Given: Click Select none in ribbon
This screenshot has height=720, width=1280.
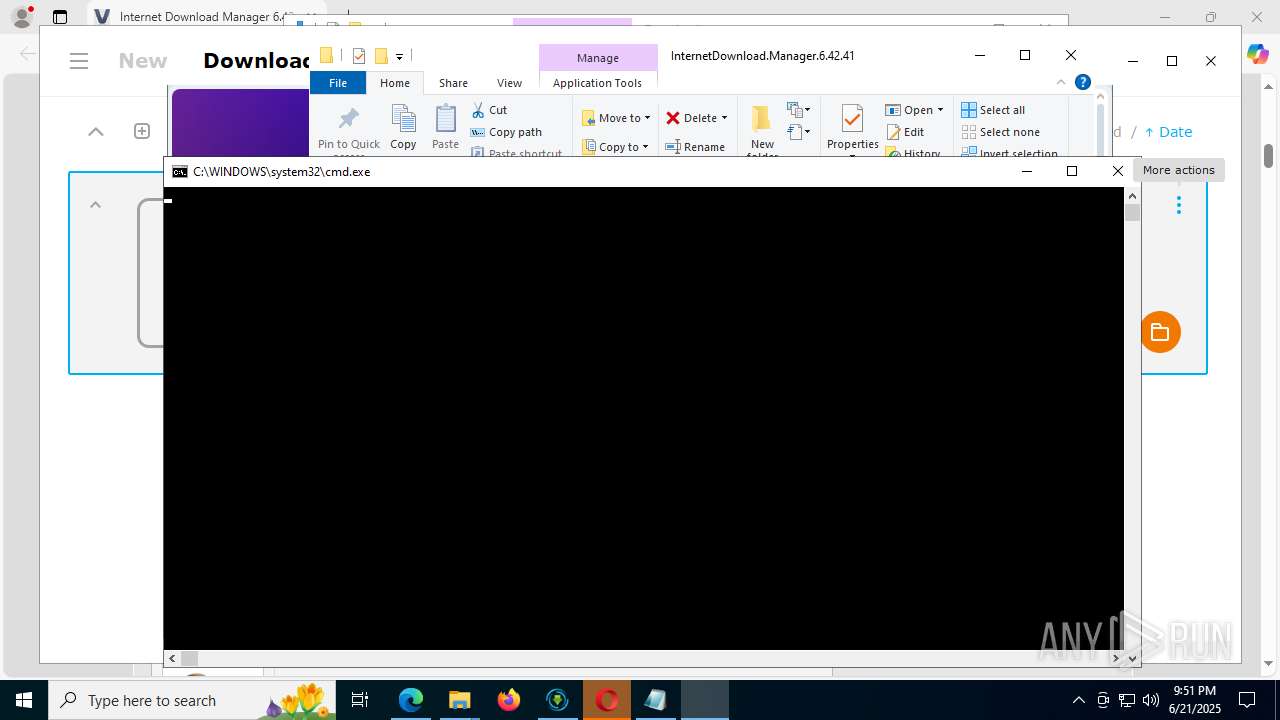Looking at the screenshot, I should (x=1000, y=132).
